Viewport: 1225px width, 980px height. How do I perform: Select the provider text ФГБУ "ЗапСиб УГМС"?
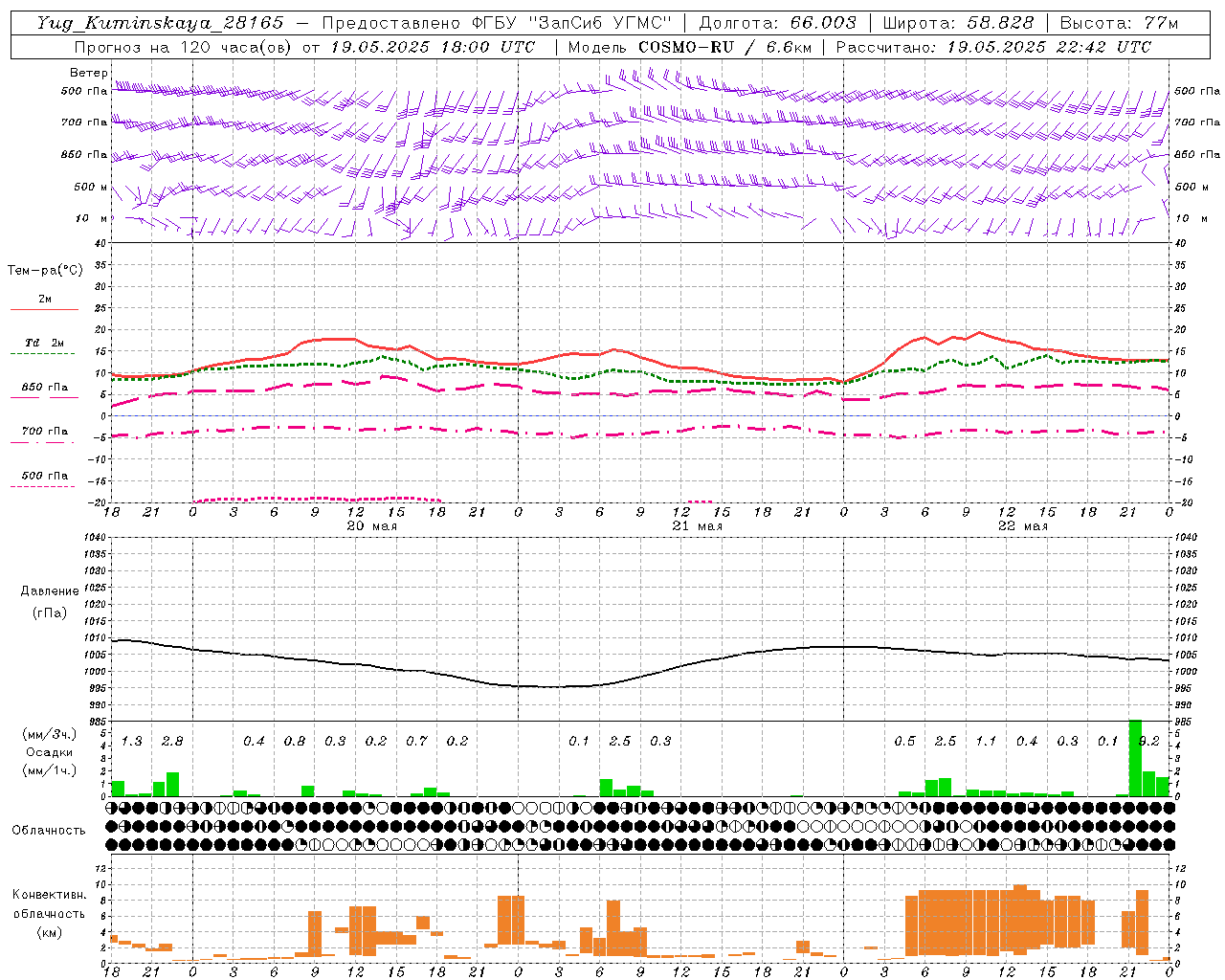coord(572,23)
